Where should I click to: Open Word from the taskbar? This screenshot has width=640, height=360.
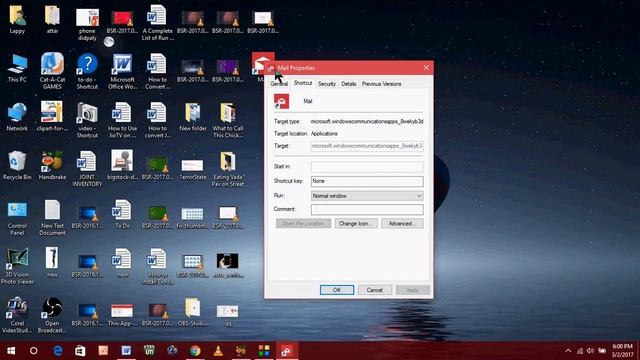tap(126, 351)
